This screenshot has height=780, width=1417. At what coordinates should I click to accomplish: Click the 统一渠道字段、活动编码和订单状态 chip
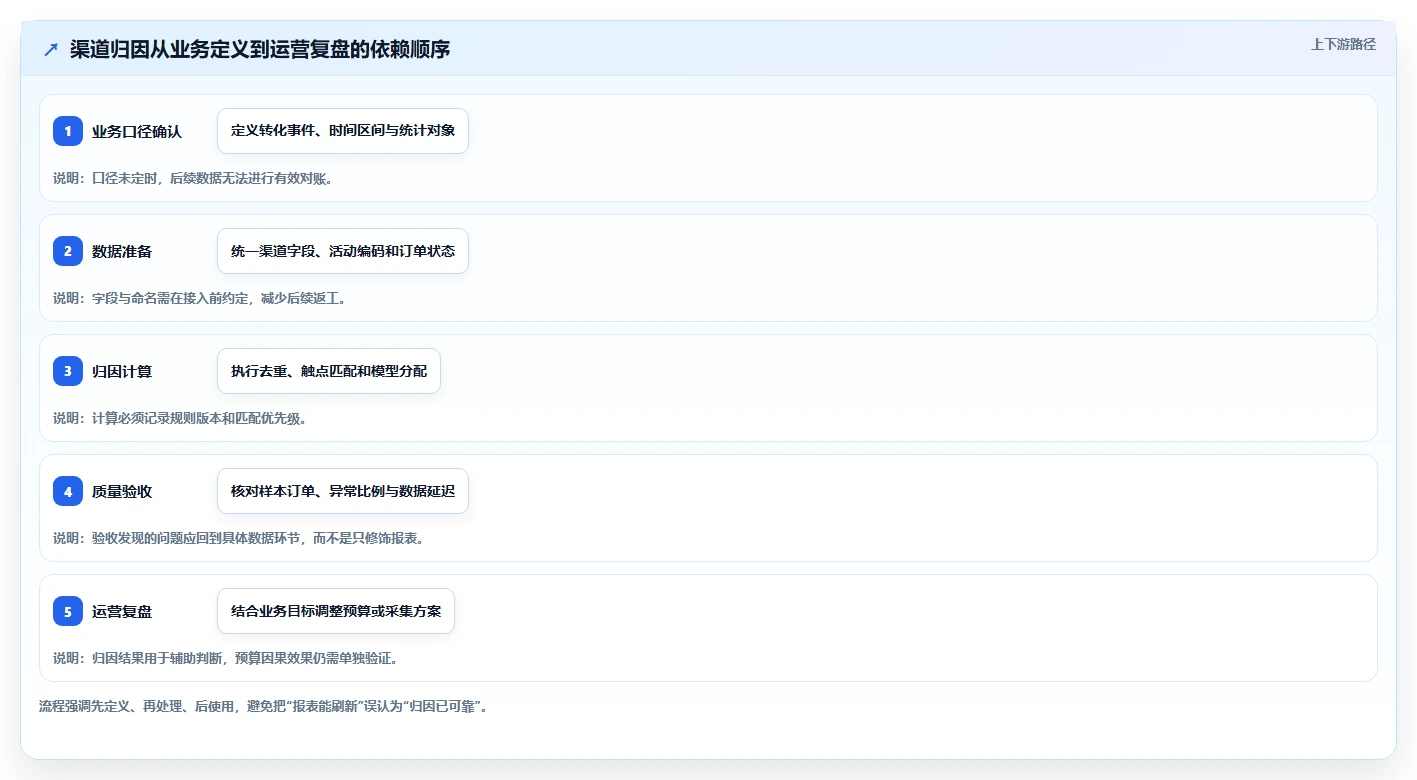pos(343,251)
